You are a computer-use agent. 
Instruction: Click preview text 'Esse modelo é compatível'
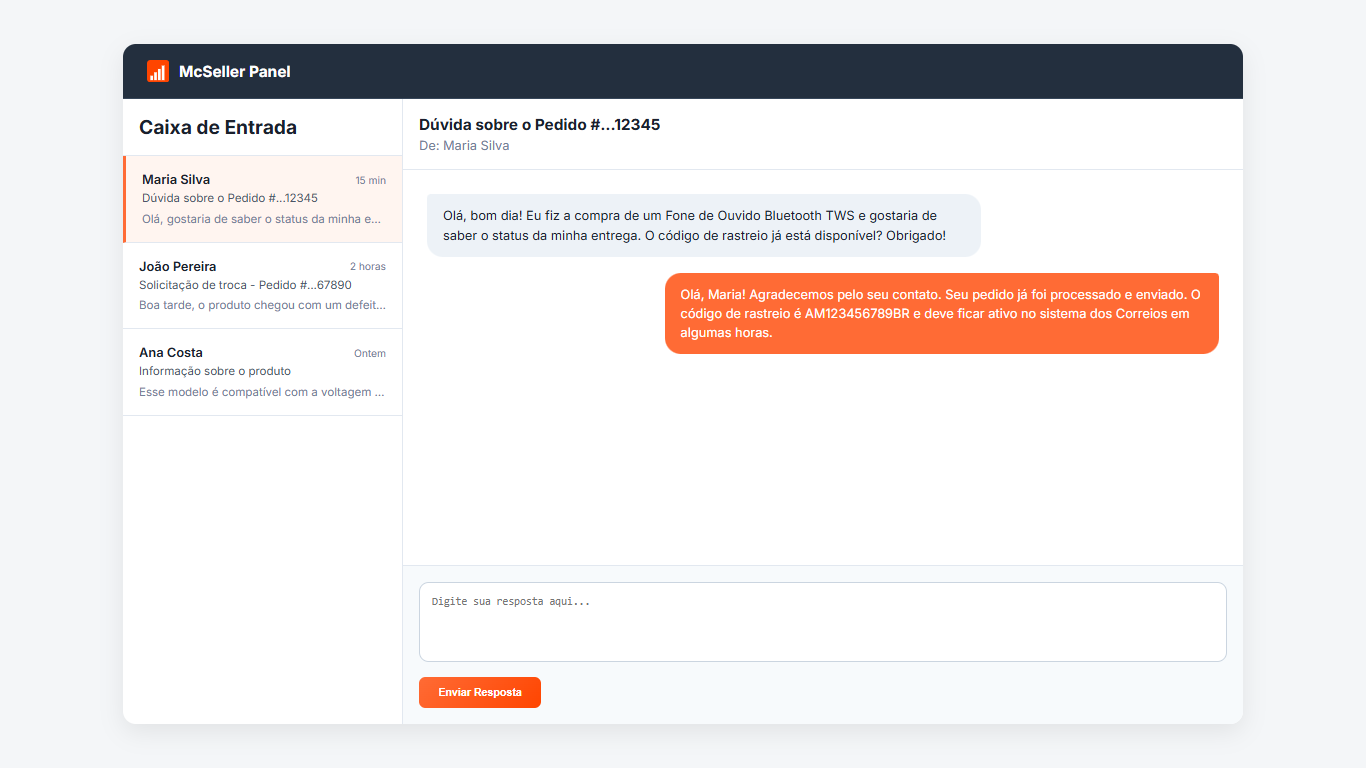click(262, 392)
